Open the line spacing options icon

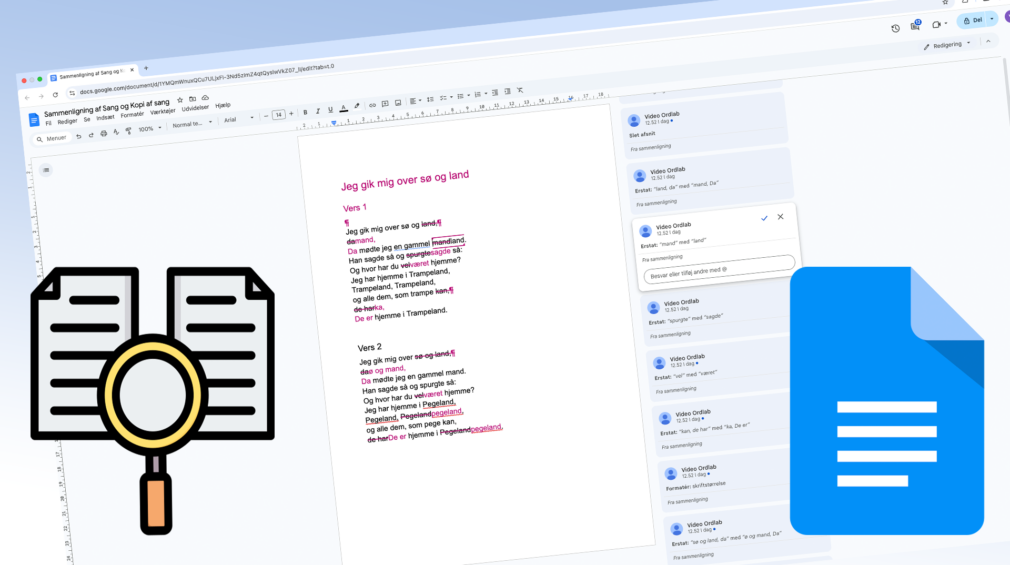coord(430,99)
